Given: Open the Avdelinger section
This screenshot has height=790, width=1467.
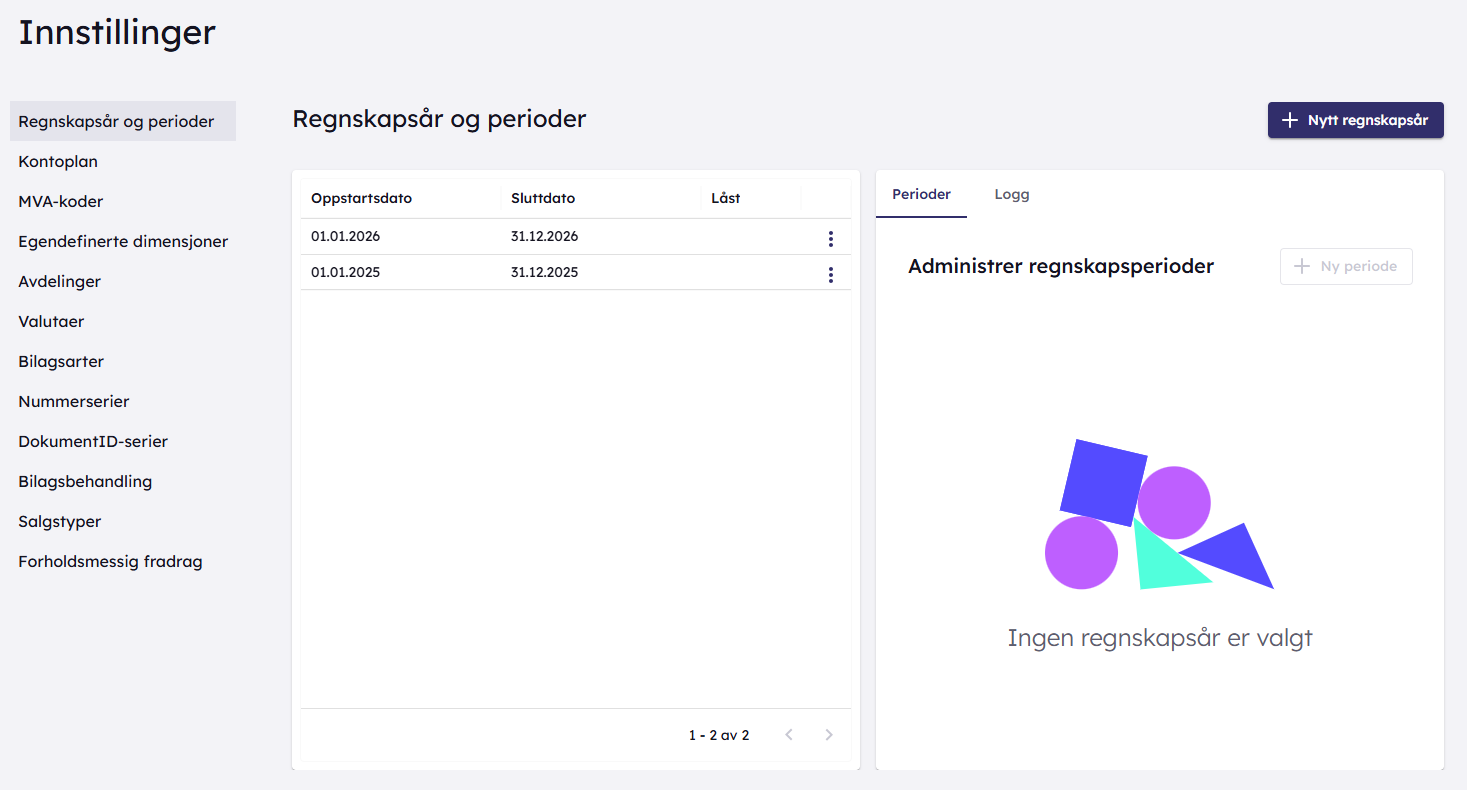Looking at the screenshot, I should tap(60, 282).
